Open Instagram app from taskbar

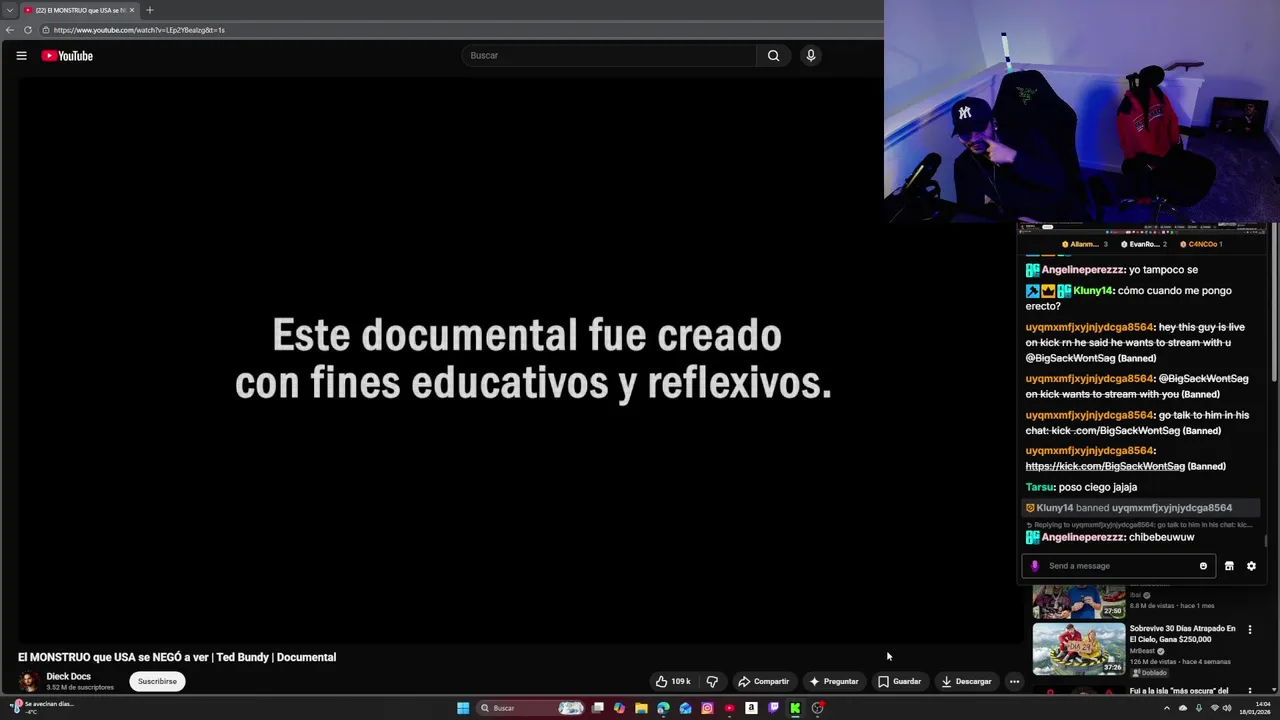point(707,708)
